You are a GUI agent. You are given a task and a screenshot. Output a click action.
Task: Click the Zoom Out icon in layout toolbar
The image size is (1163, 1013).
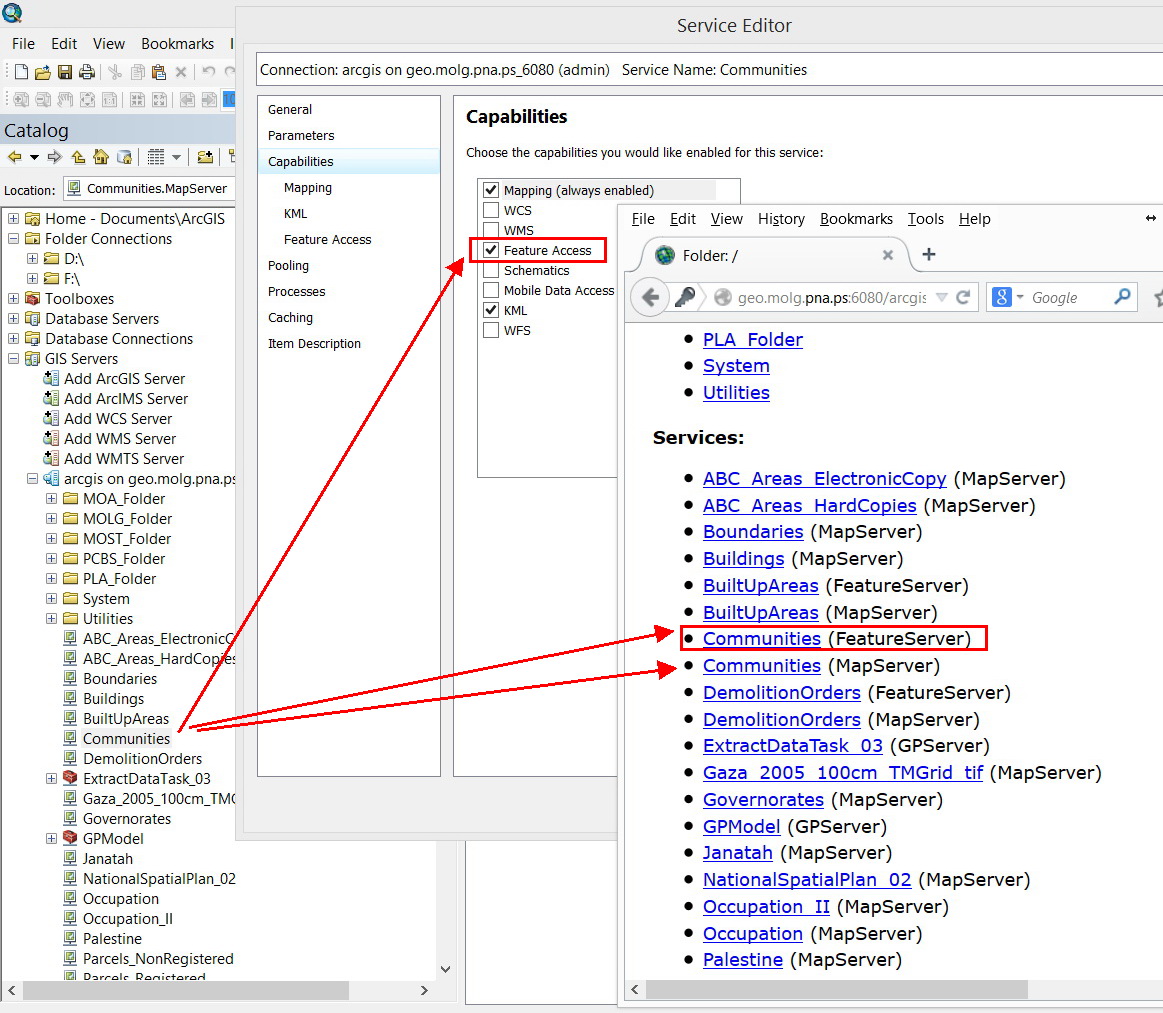pyautogui.click(x=44, y=99)
